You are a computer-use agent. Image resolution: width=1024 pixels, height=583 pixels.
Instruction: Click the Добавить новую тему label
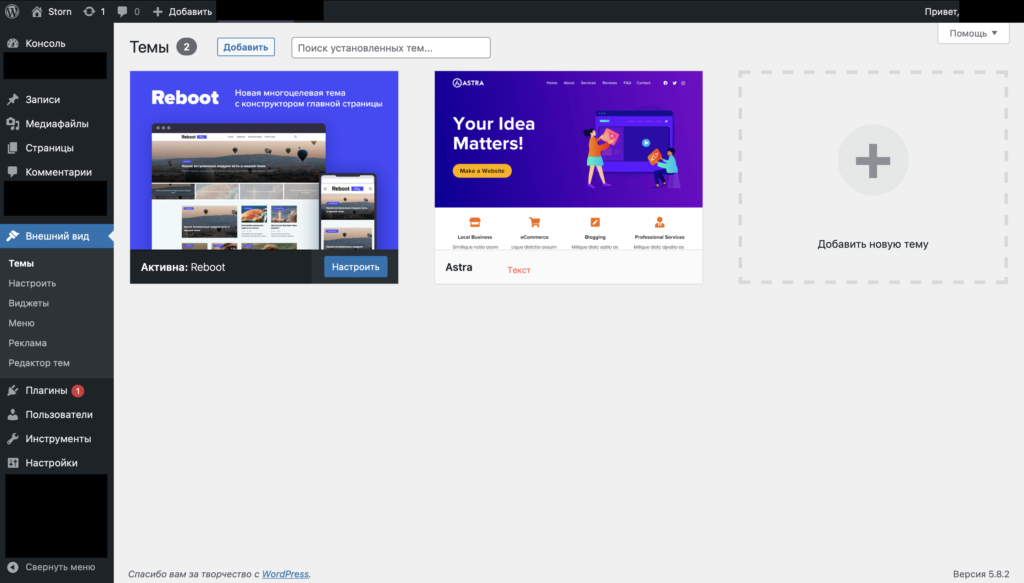coord(872,244)
